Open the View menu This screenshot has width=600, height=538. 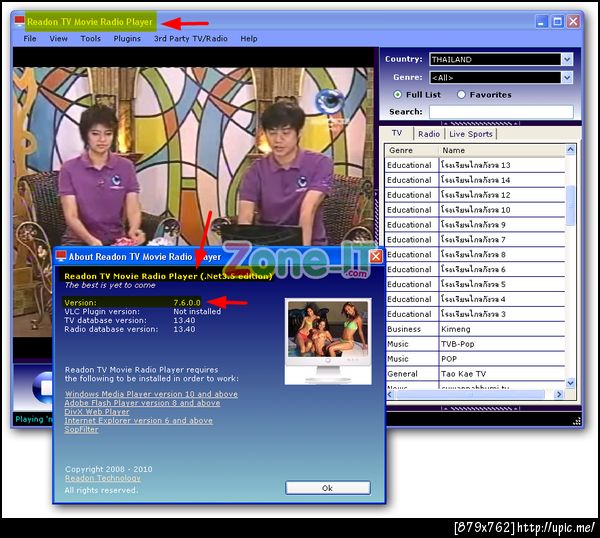[58, 39]
